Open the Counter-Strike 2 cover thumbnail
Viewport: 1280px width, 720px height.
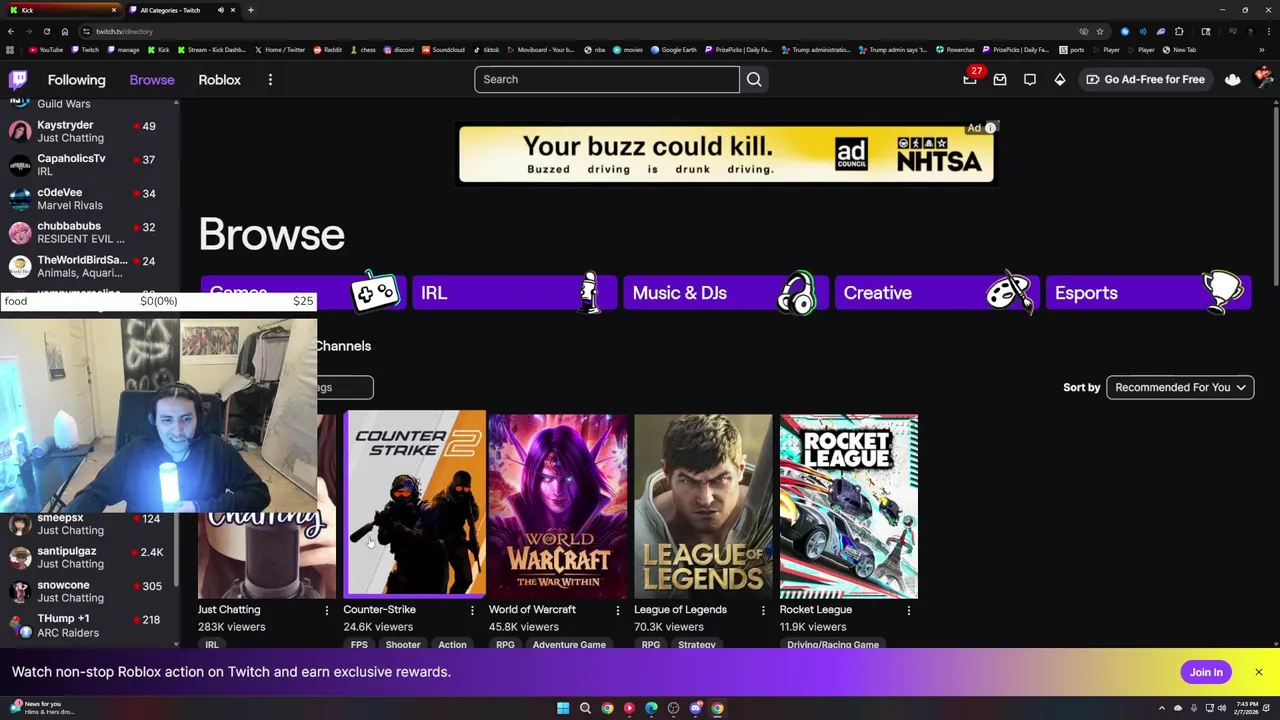pos(415,504)
